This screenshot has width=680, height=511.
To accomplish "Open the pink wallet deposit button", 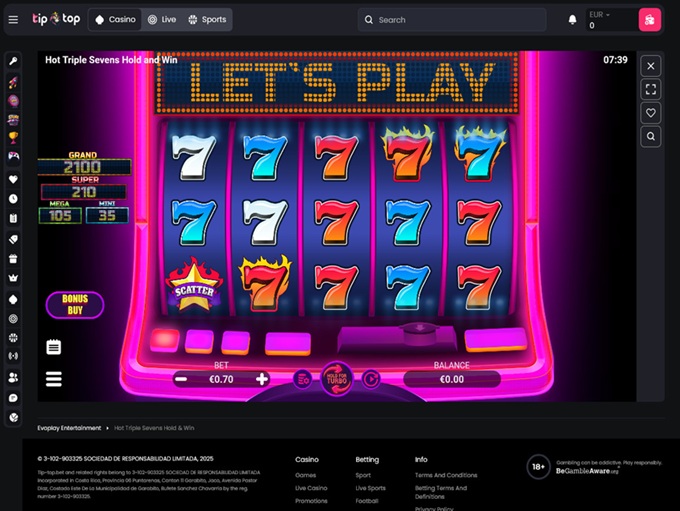I will point(649,20).
